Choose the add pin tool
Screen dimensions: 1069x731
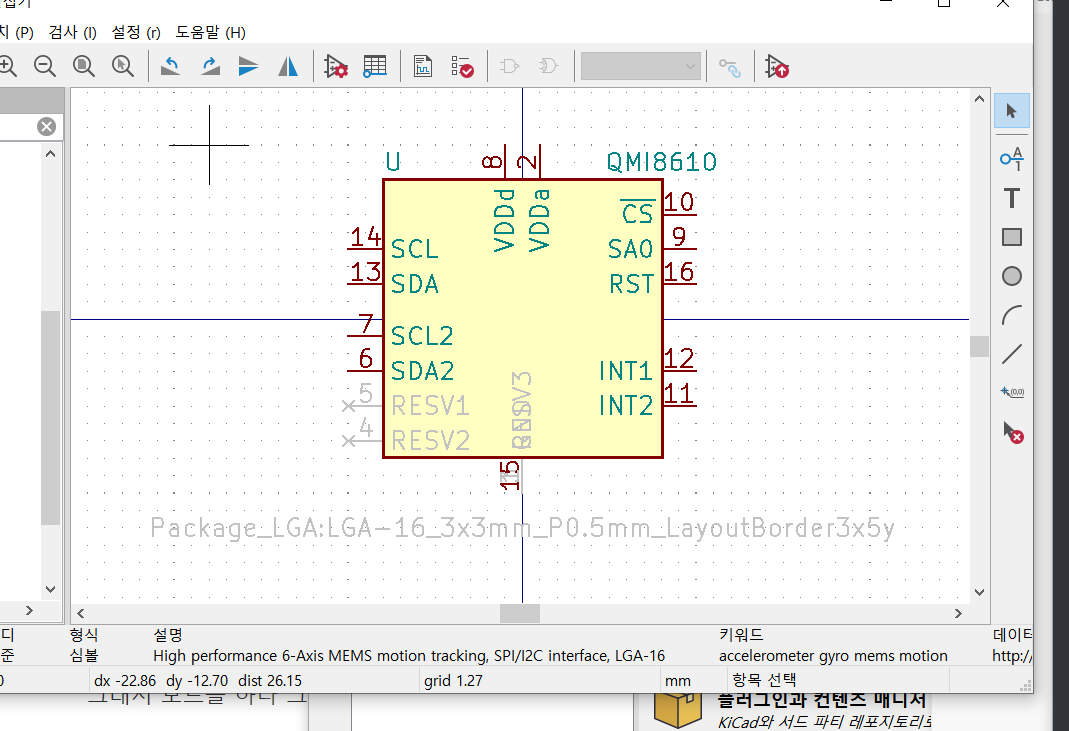1012,158
